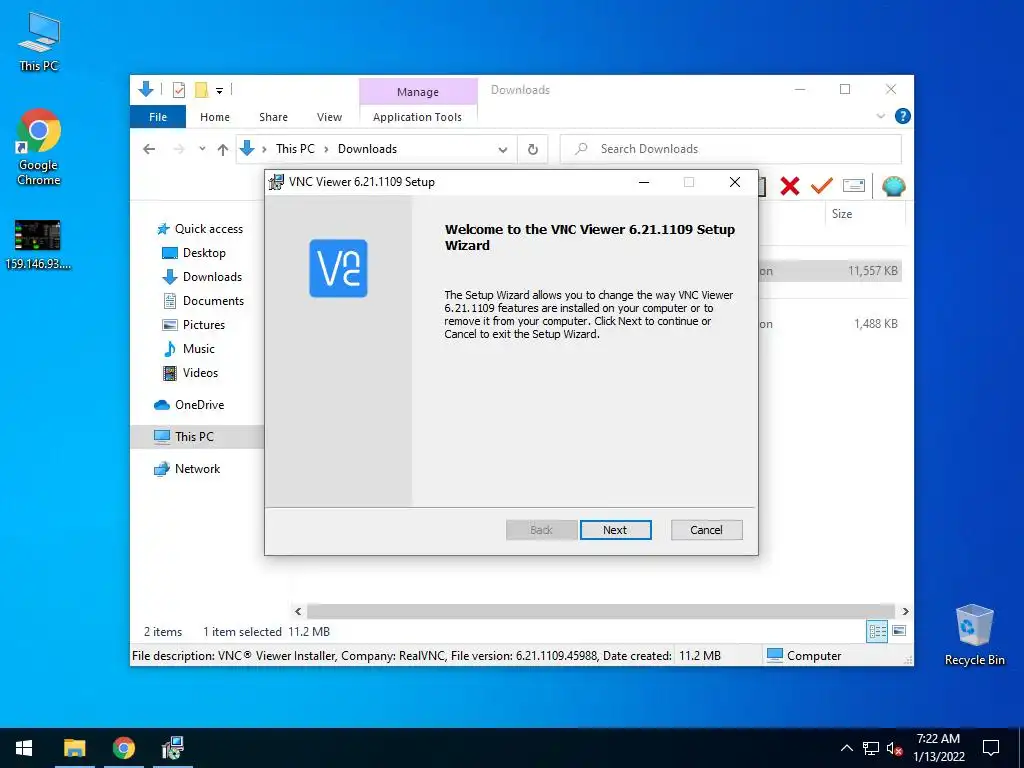The width and height of the screenshot is (1024, 768).
Task: Open the notification center icon
Action: [991, 748]
